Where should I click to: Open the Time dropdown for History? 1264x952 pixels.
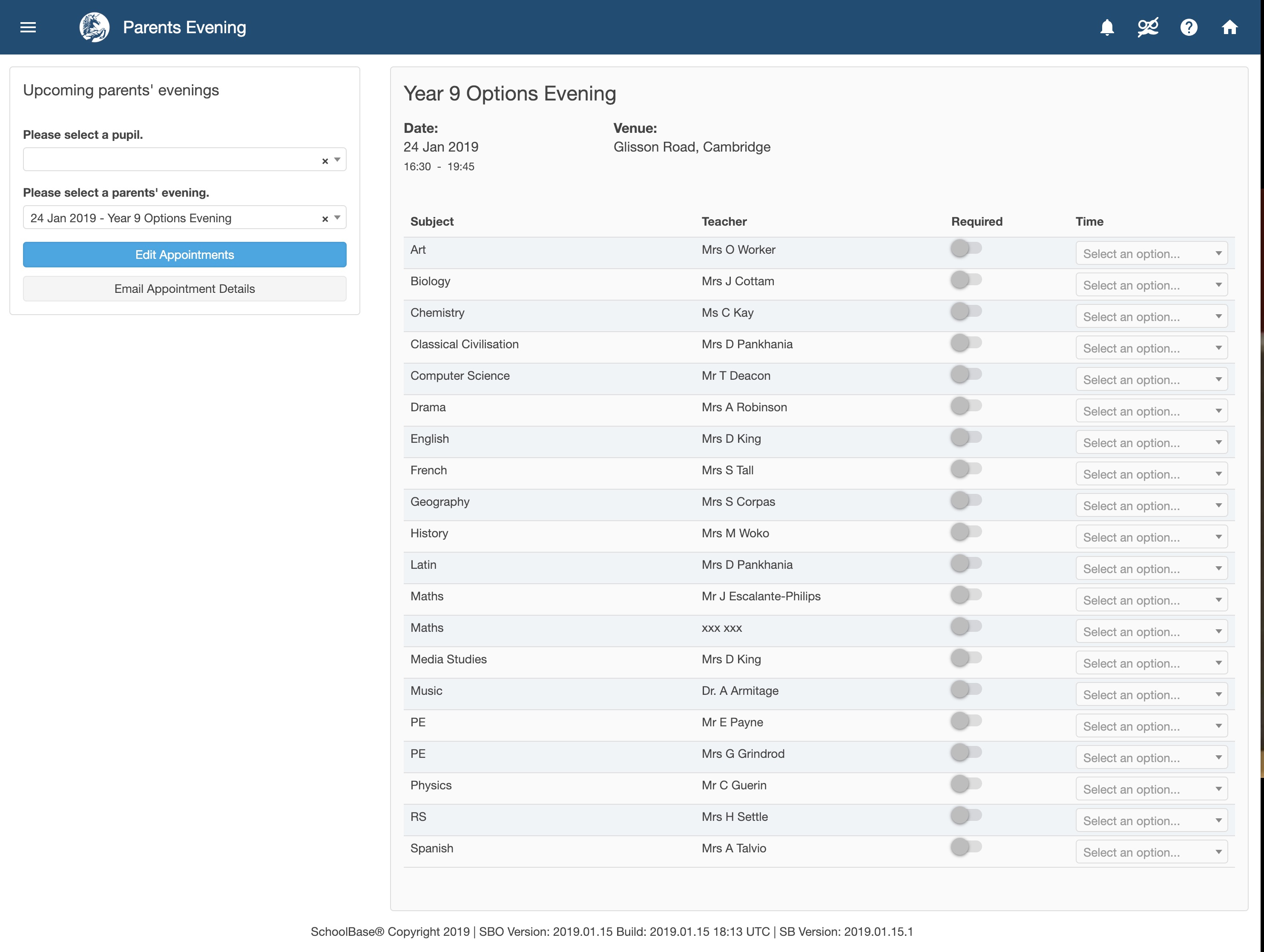click(1152, 536)
